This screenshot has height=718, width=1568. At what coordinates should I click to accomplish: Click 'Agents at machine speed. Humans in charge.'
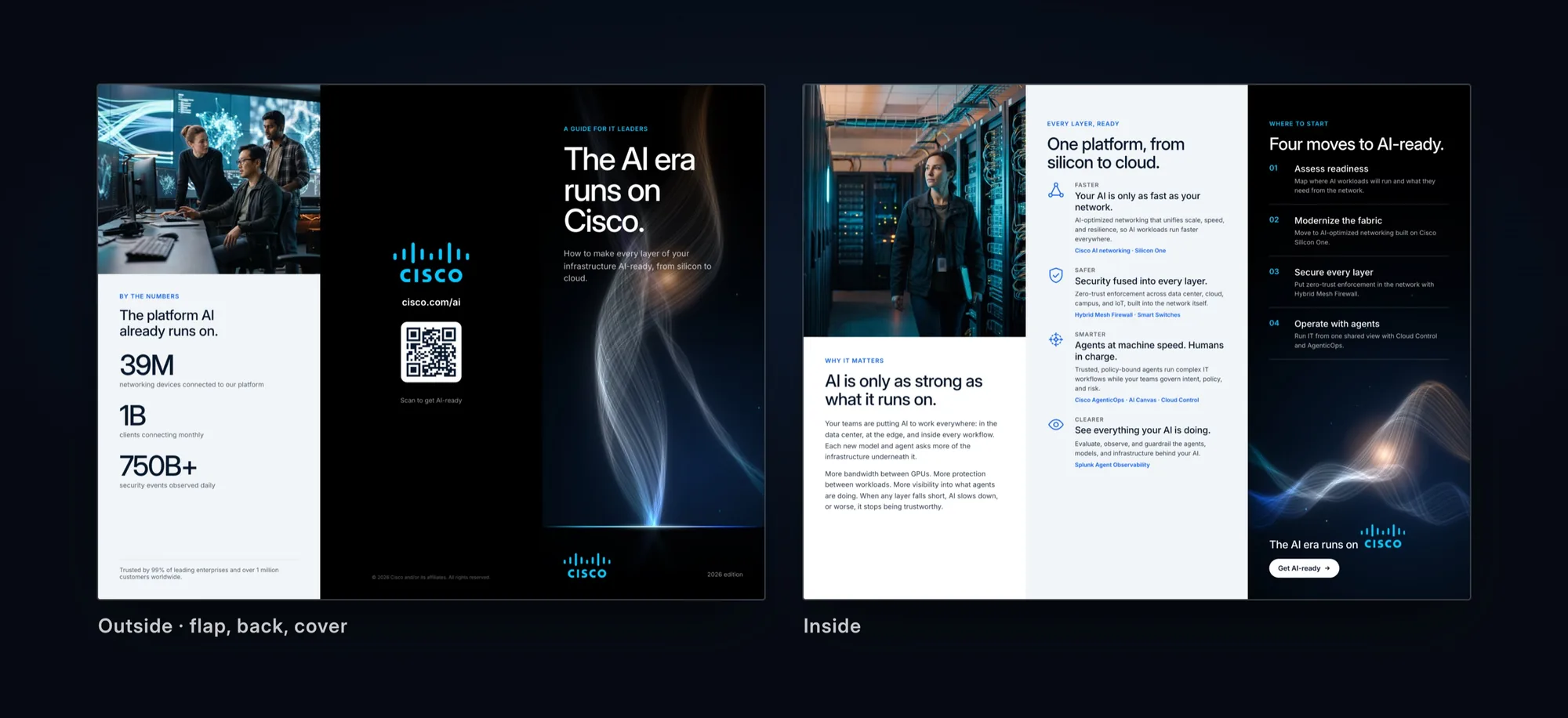tap(1149, 350)
